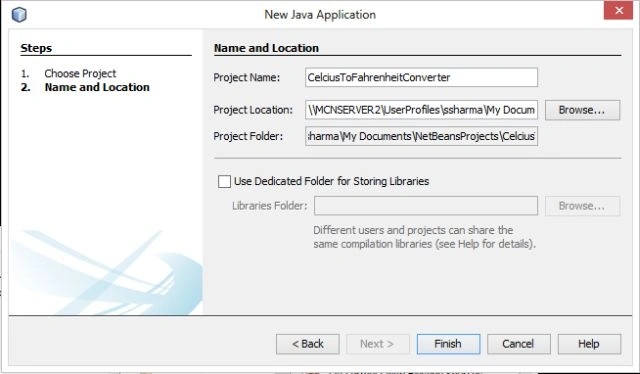Screen dimensions: 640x374
Task: Click the Project Name input field
Action: pos(421,77)
